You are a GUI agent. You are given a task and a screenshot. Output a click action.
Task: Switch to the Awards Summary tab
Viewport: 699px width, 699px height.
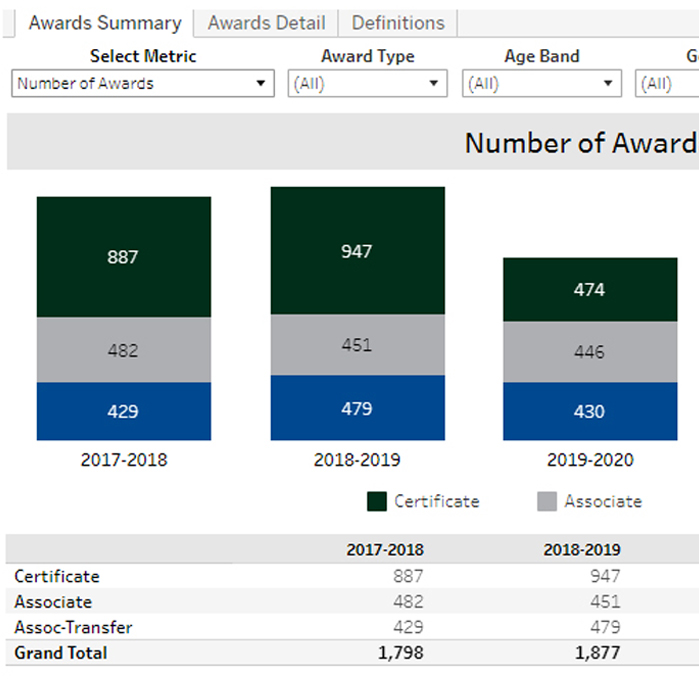(105, 23)
